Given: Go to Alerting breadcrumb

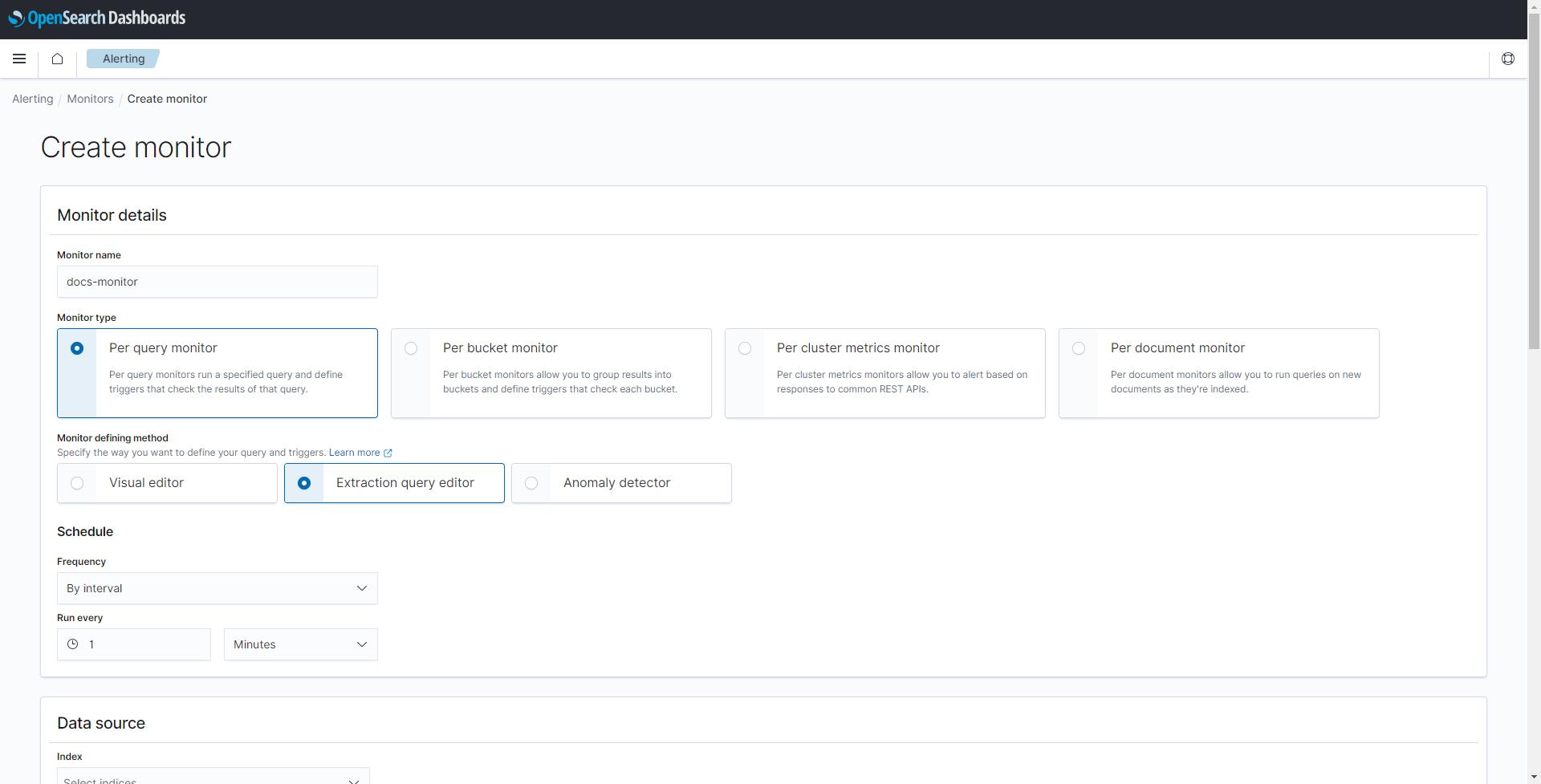Looking at the screenshot, I should (33, 99).
